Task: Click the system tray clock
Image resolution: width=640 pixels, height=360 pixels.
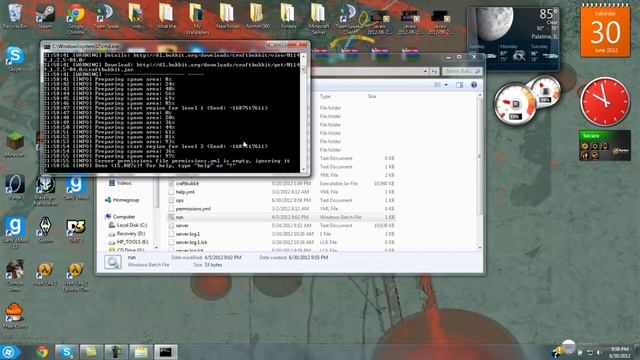Action: 619,352
